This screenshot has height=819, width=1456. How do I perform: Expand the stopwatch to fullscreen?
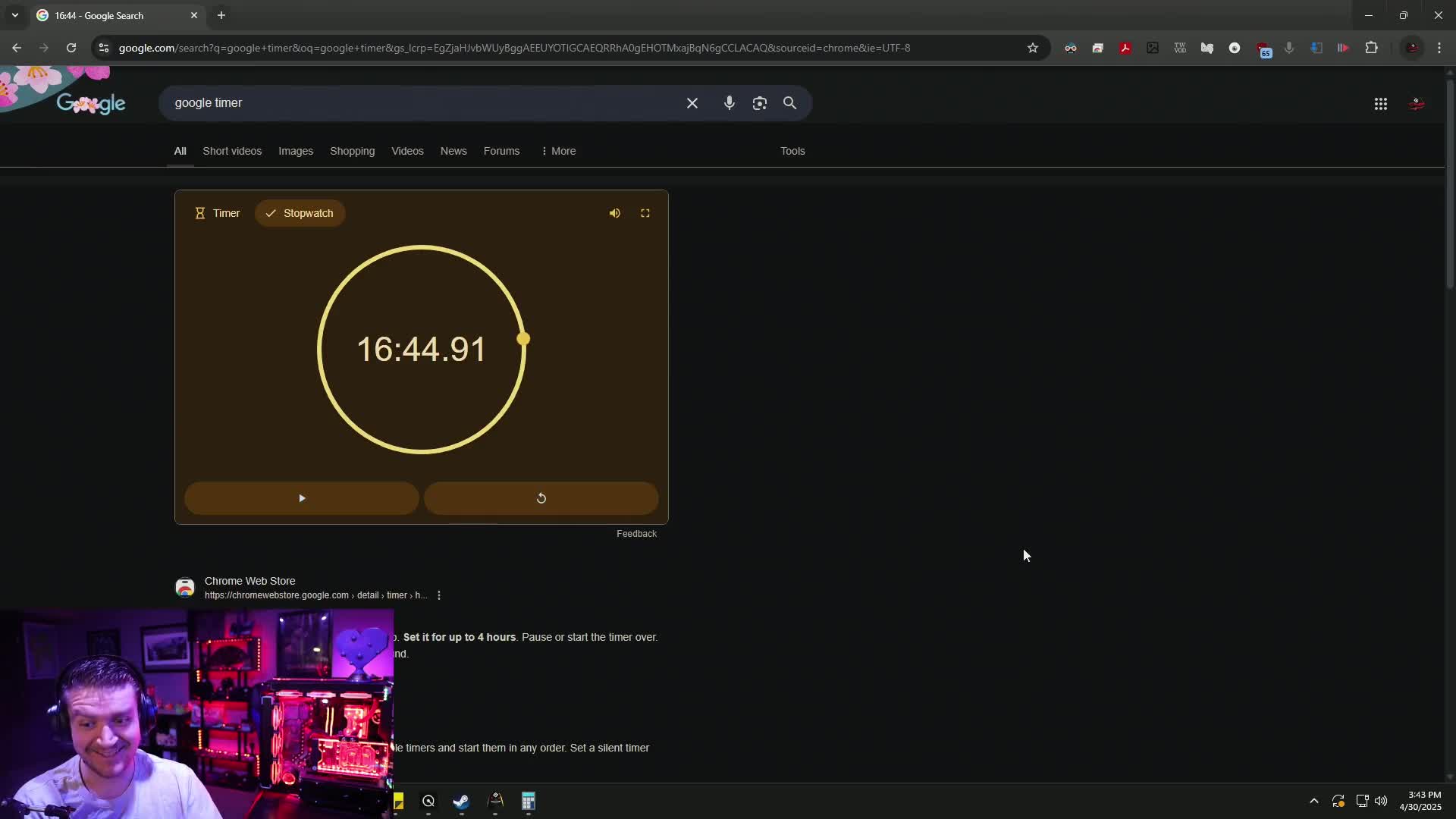tap(645, 213)
